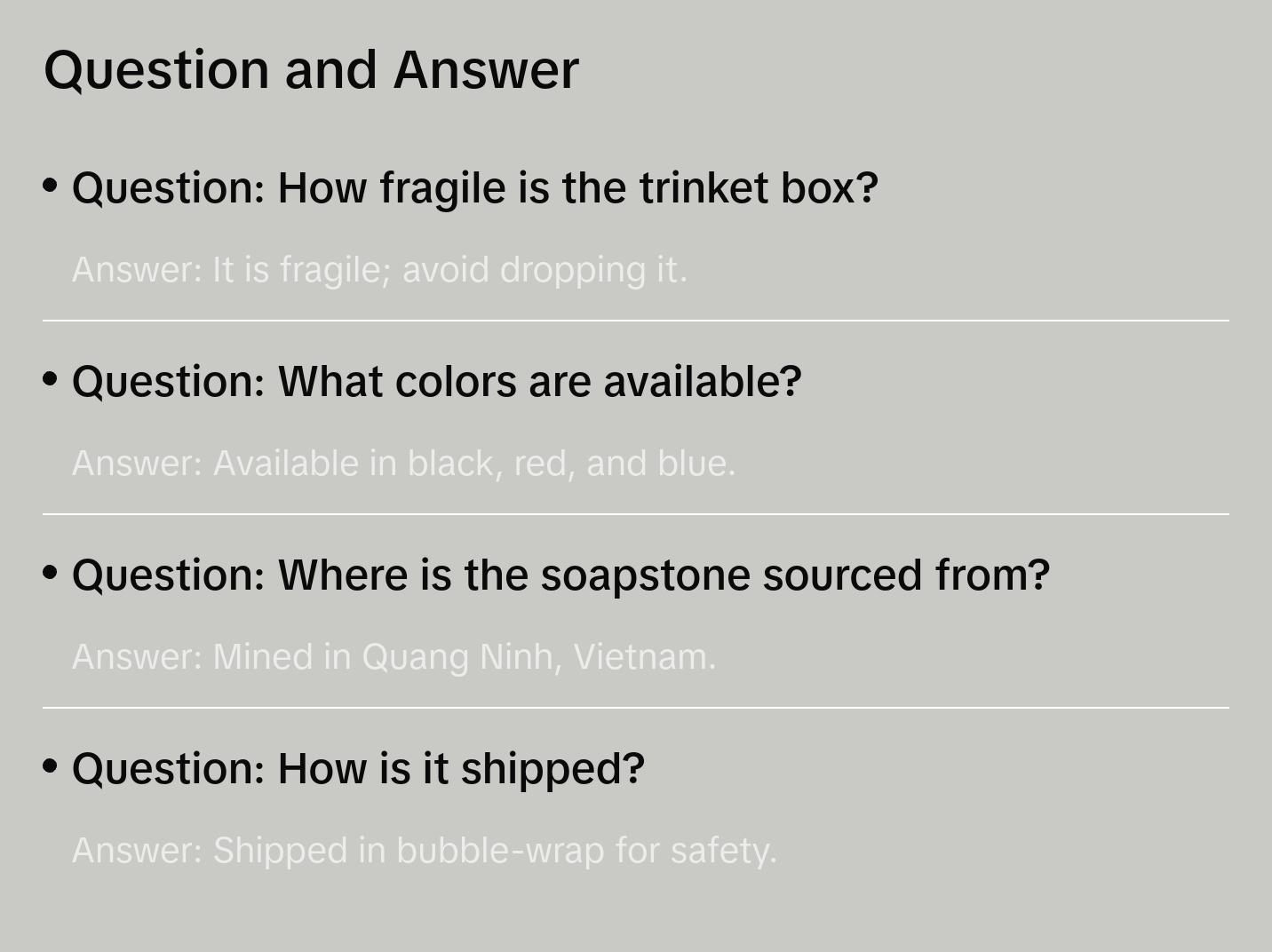Click the 'Question and Answer' heading
Screen dimensions: 1272x952
coord(311,69)
